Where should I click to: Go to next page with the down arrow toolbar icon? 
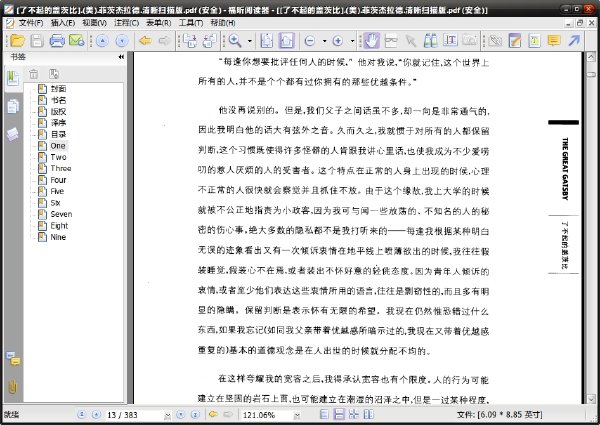pyautogui.click(x=122, y=40)
